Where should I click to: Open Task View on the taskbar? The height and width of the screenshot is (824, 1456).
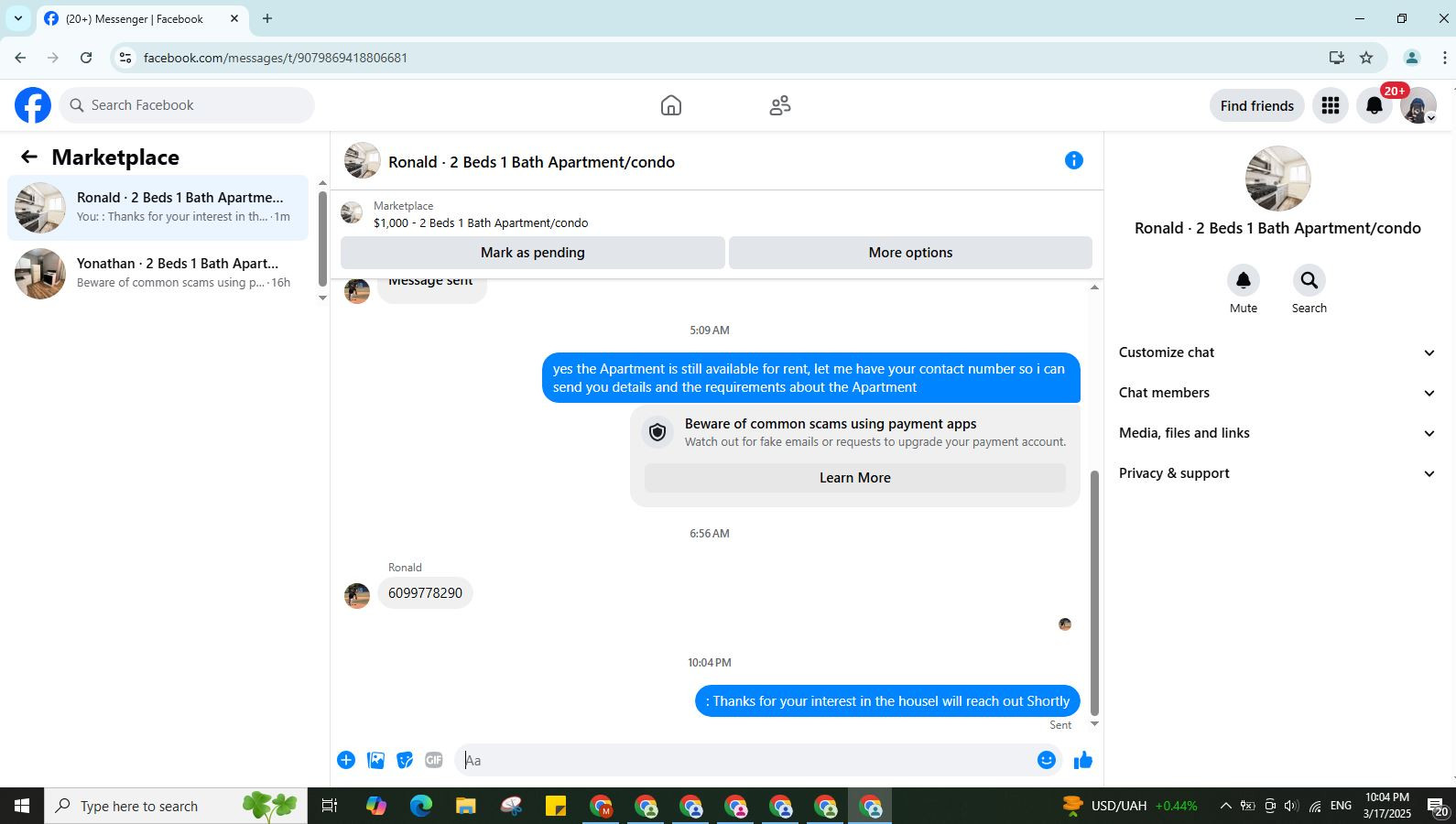click(330, 806)
